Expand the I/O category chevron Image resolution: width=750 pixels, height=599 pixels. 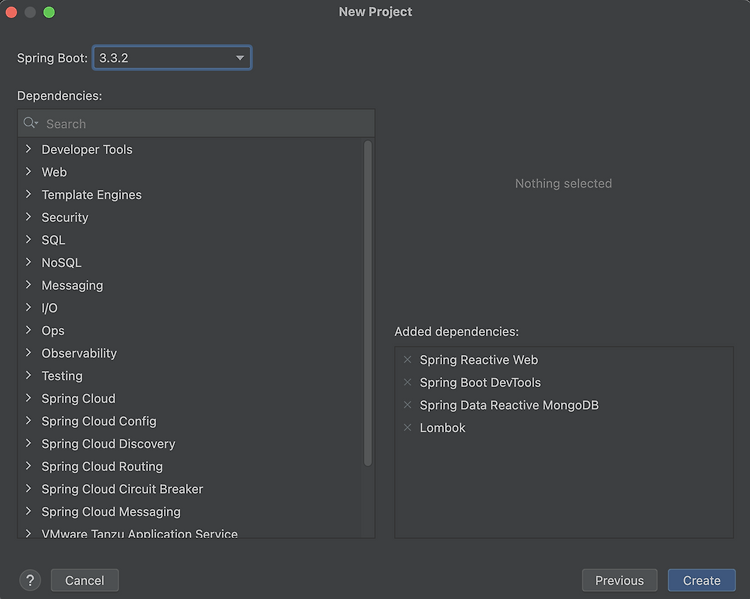click(28, 307)
